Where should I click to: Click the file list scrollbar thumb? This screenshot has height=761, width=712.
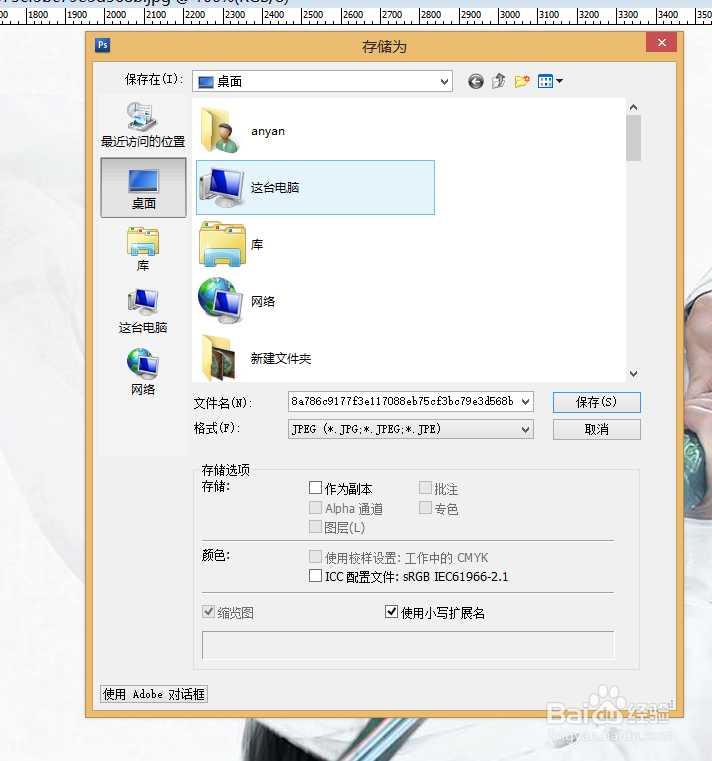coord(633,138)
